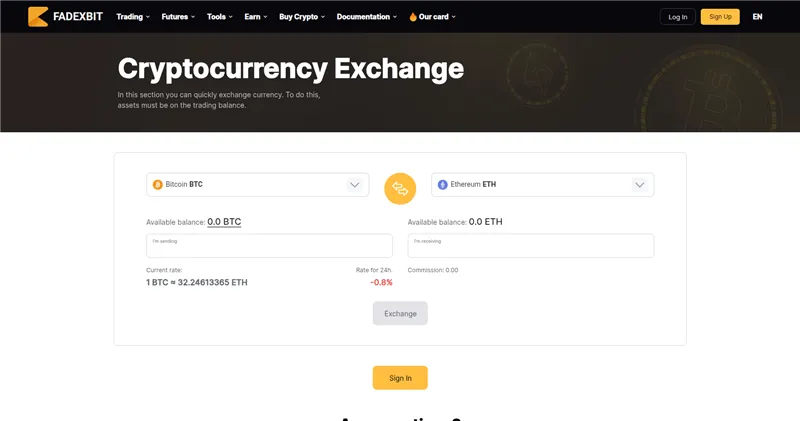800x421 pixels.
Task: Focus the I'm sending amount field
Action: (x=269, y=246)
